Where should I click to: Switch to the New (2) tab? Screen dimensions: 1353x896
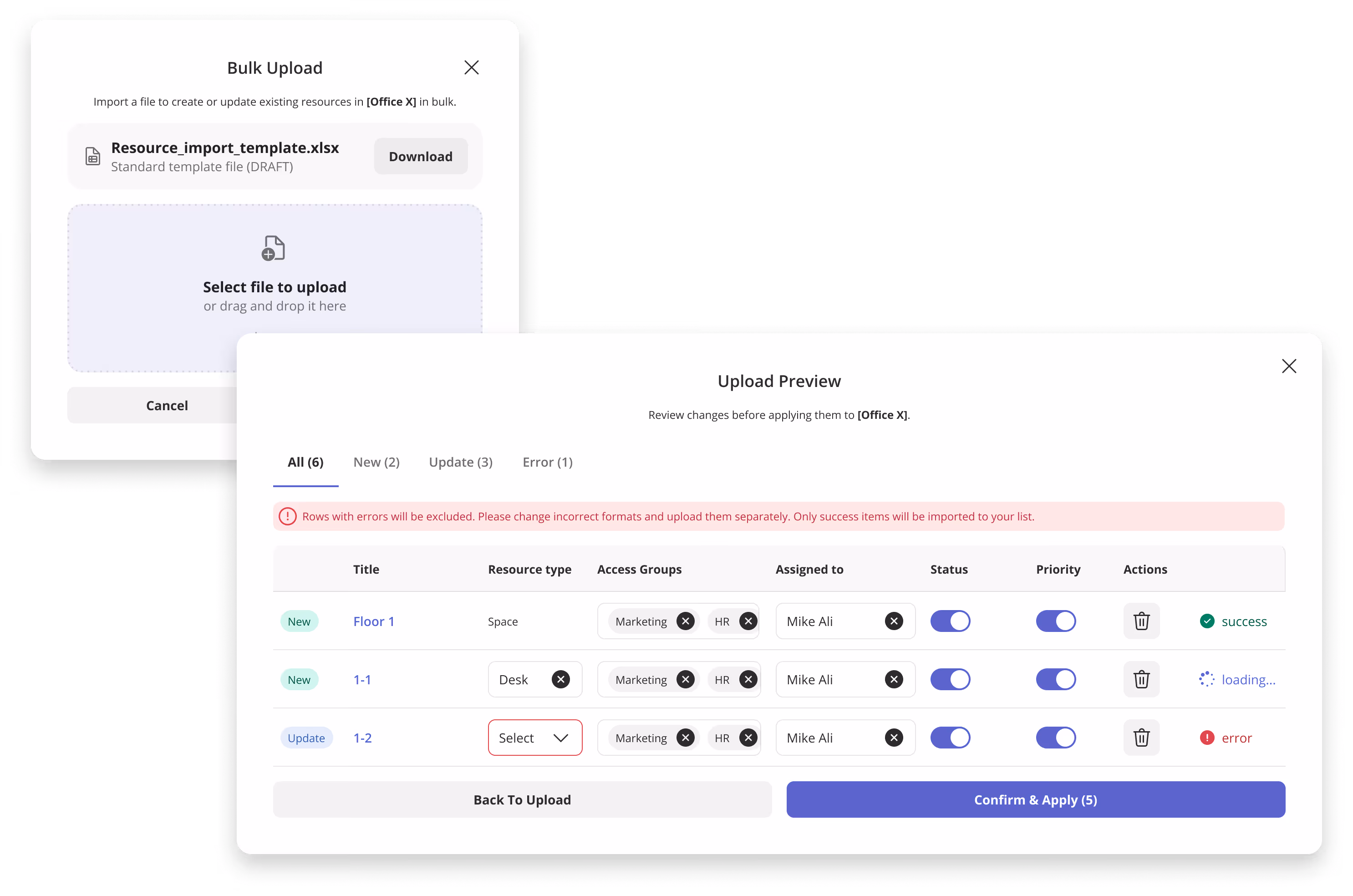(x=376, y=462)
